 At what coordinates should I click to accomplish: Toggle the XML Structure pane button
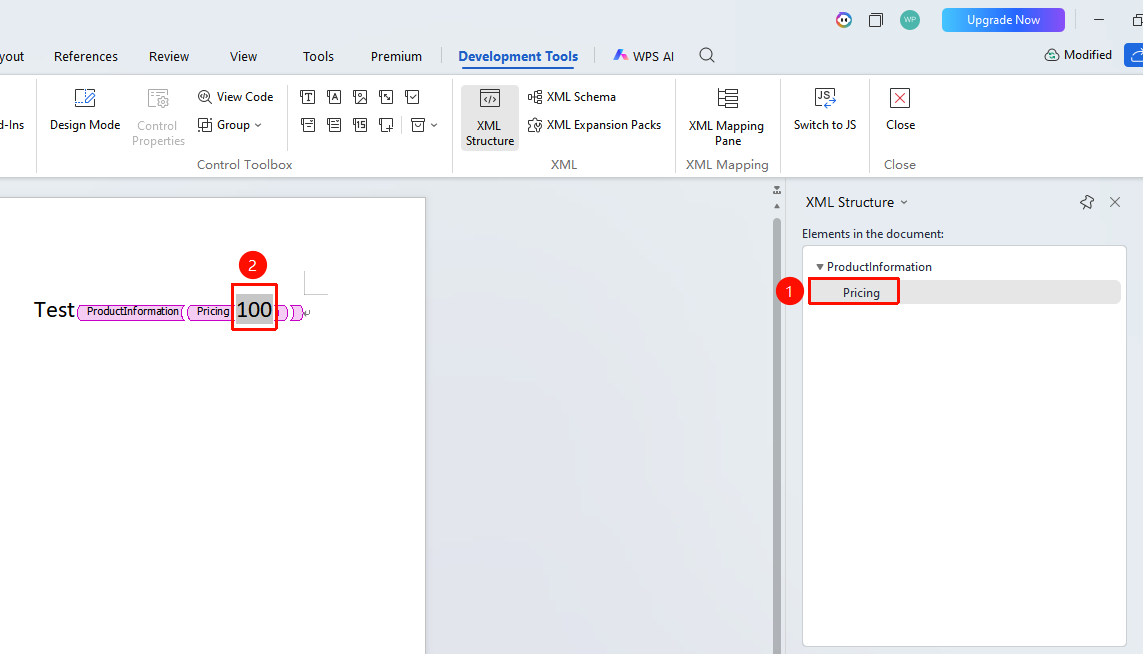pos(490,117)
